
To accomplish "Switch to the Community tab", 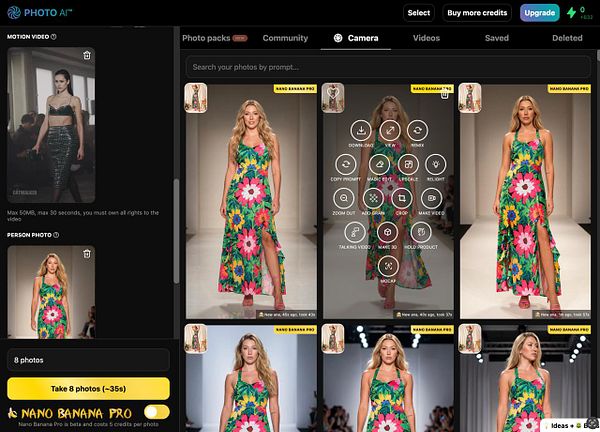I will pos(285,38).
